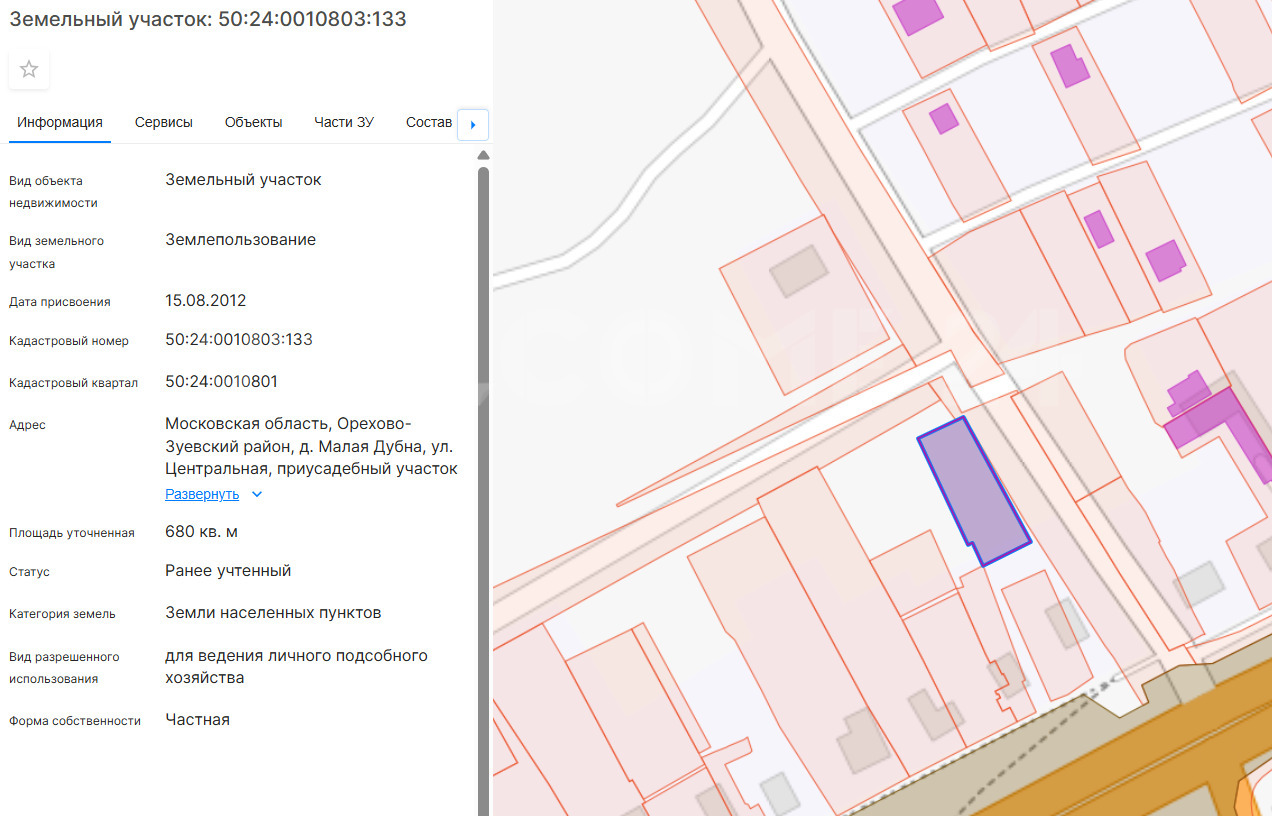Click the кадастровый номер value 50:24:0010803:133
Screen dimensions: 1272x816
click(239, 340)
